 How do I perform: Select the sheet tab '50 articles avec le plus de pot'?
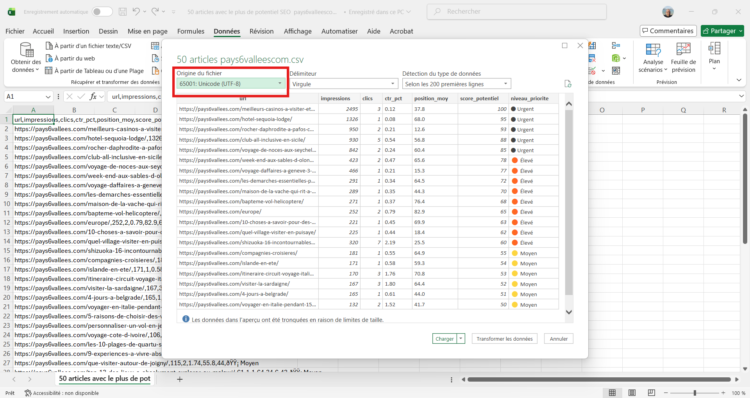[104, 378]
